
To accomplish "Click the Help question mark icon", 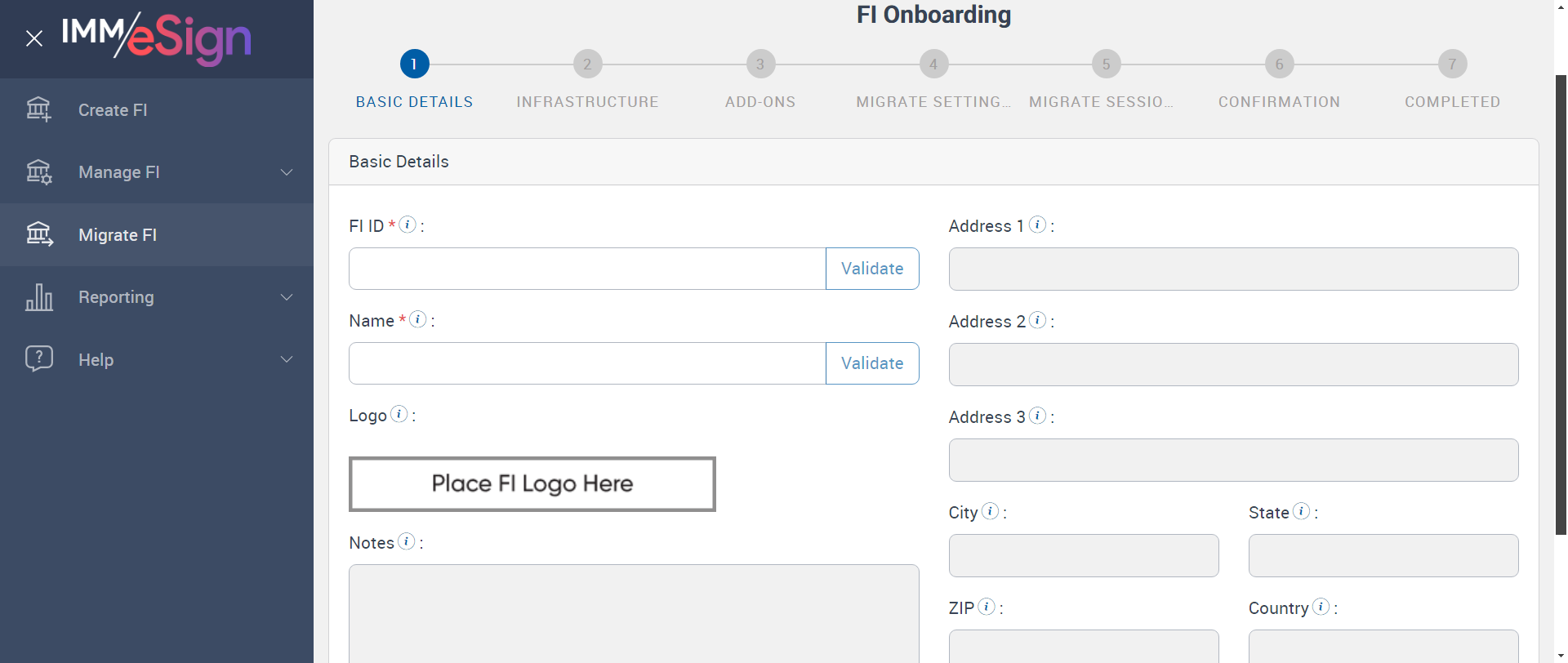I will tap(38, 358).
